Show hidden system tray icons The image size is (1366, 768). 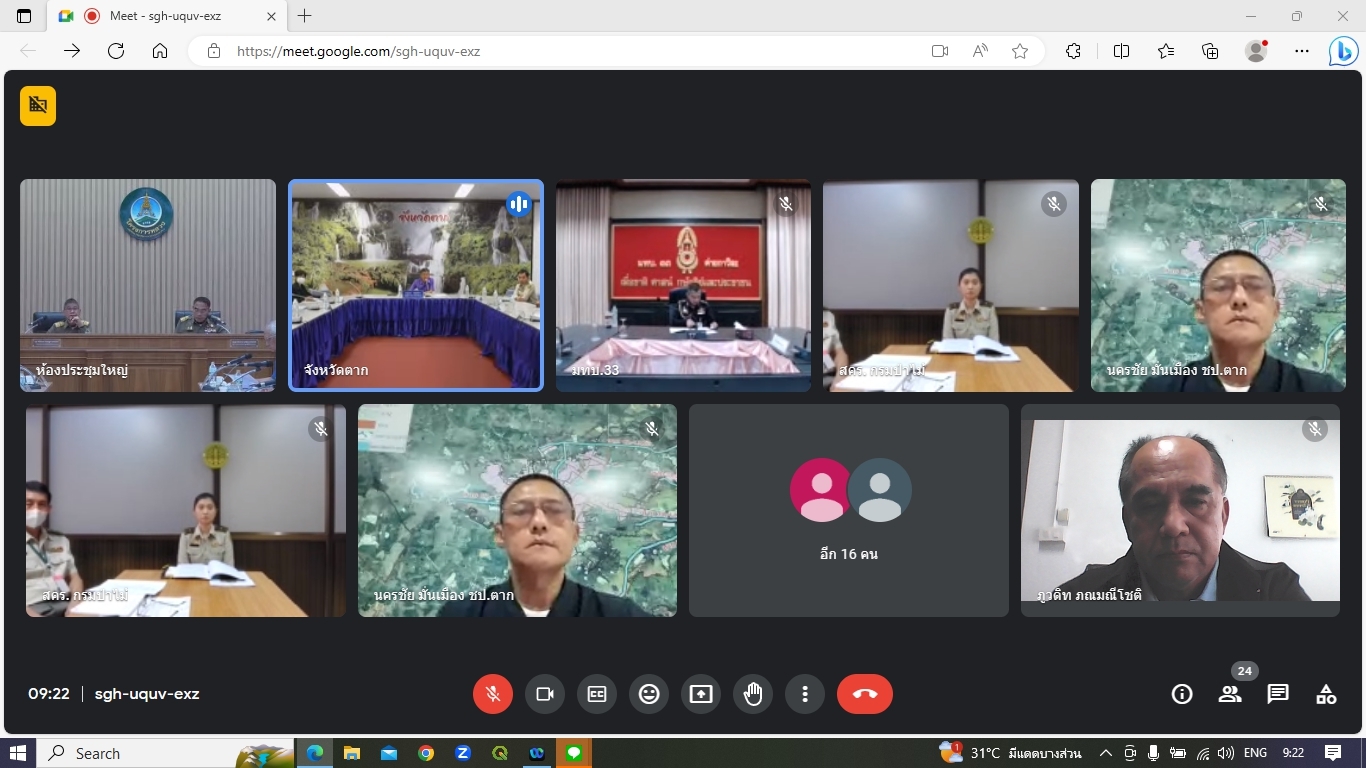[x=1105, y=753]
